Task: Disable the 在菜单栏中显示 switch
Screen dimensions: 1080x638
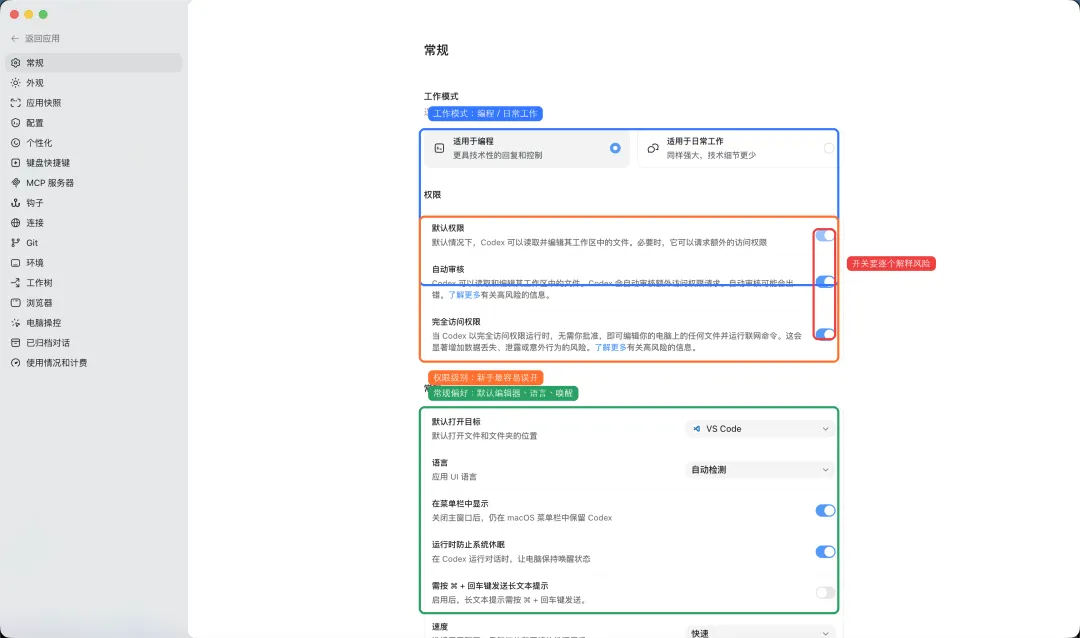Action: point(825,511)
